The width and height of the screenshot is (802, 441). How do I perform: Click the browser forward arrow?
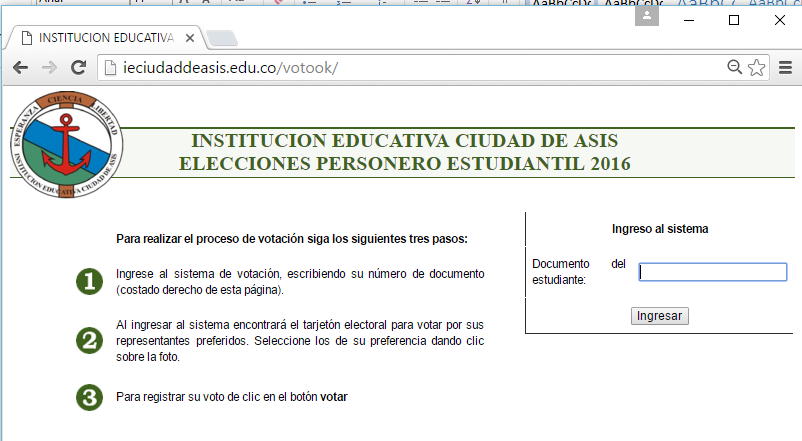coord(49,68)
